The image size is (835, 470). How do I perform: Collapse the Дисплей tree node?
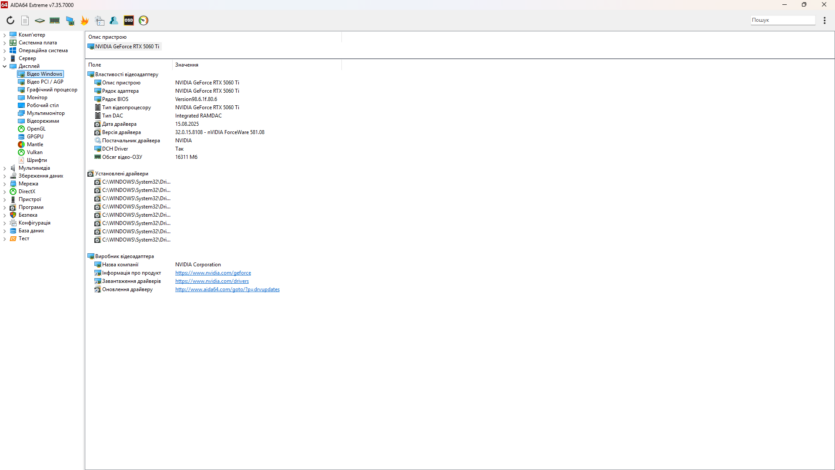5,66
